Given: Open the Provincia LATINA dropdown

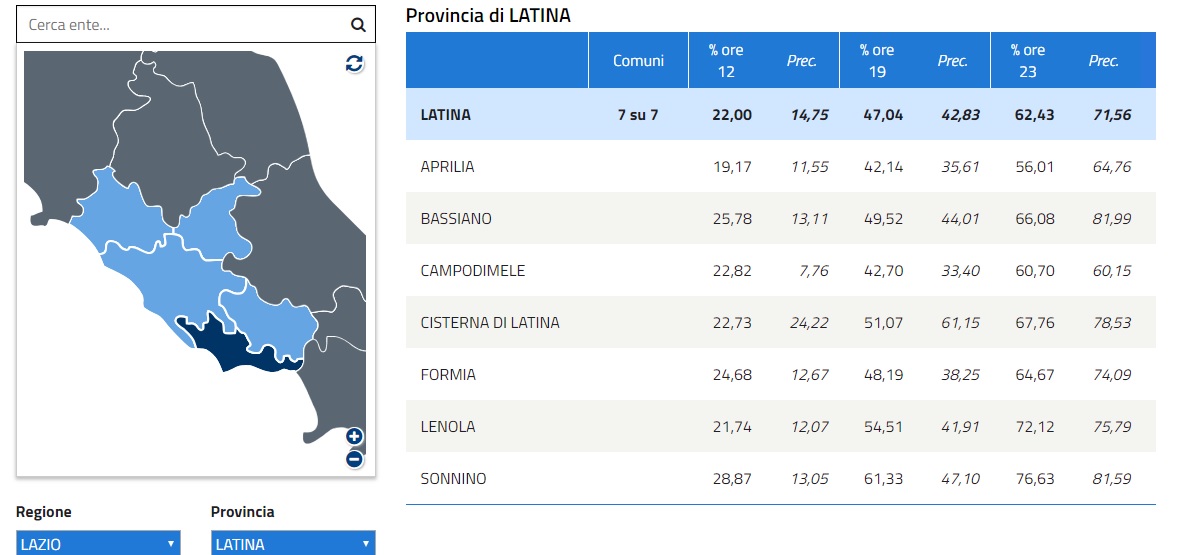Looking at the screenshot, I should pyautogui.click(x=293, y=544).
